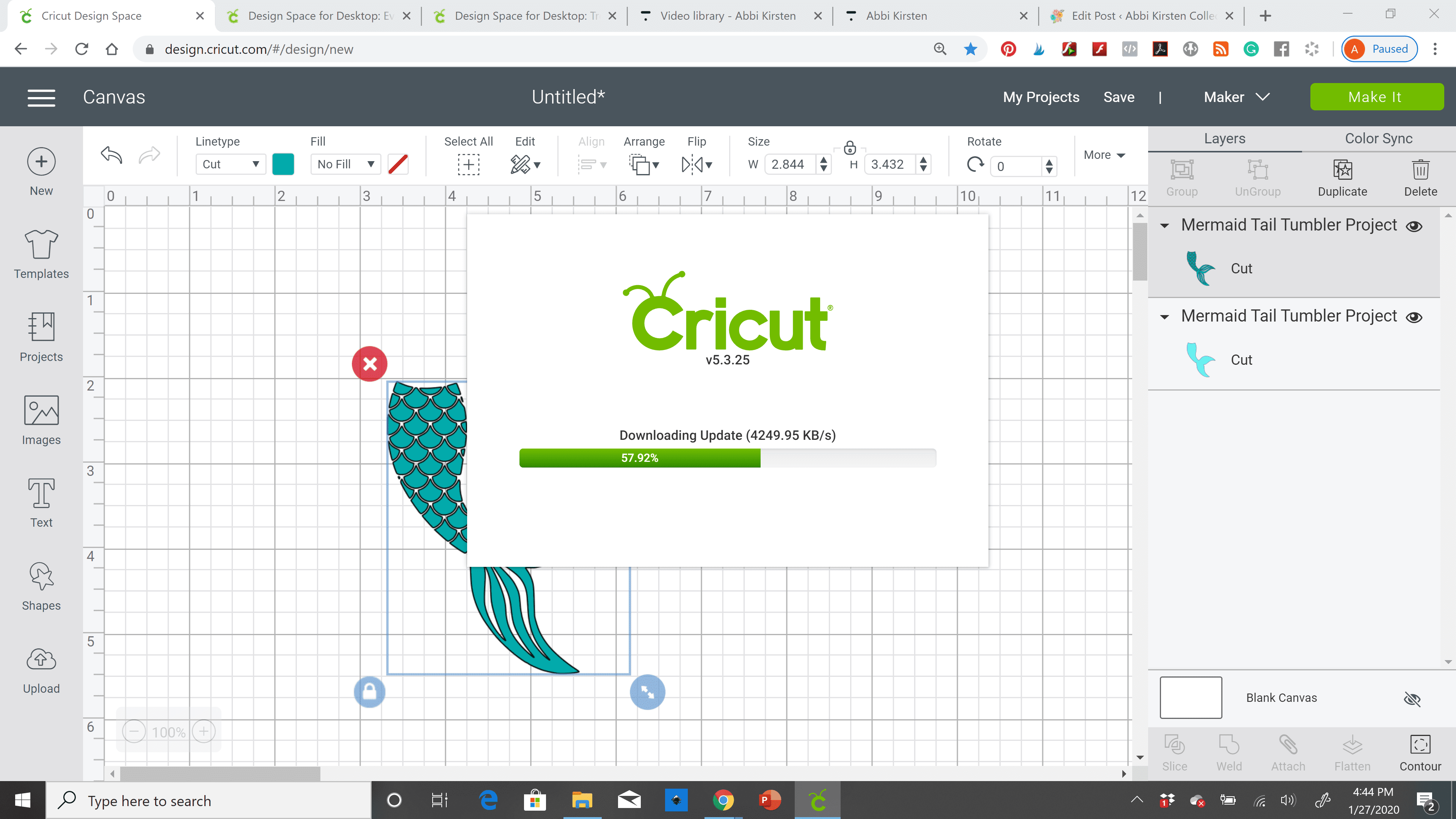
Task: Select the Text tool
Action: point(41,503)
